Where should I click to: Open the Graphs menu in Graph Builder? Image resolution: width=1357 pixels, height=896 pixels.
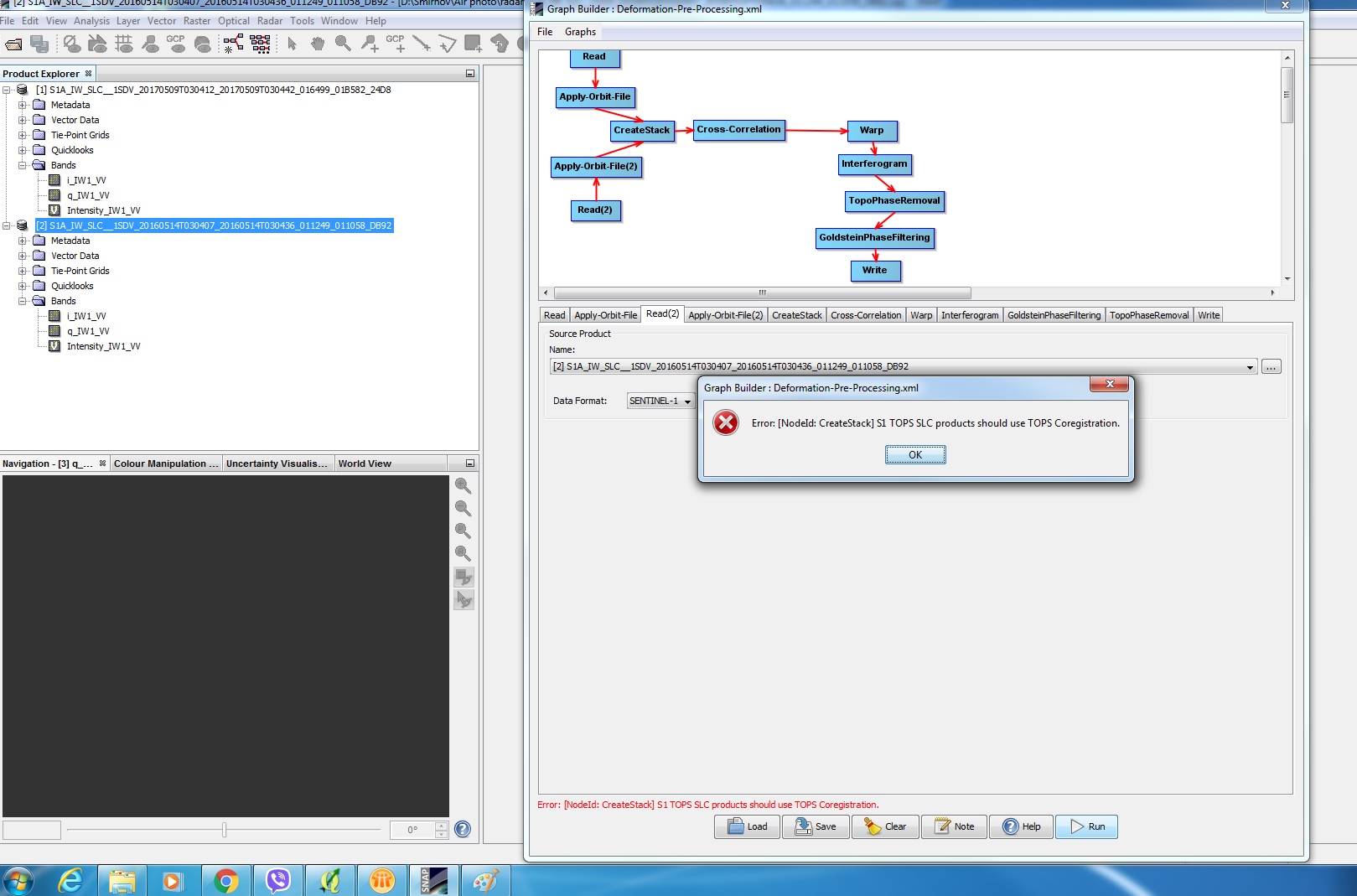pyautogui.click(x=580, y=32)
